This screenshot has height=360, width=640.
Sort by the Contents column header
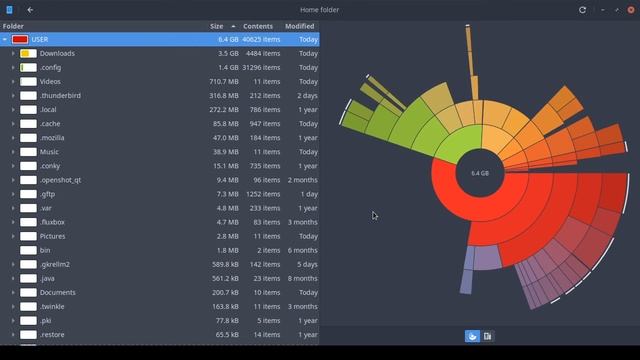(258, 26)
